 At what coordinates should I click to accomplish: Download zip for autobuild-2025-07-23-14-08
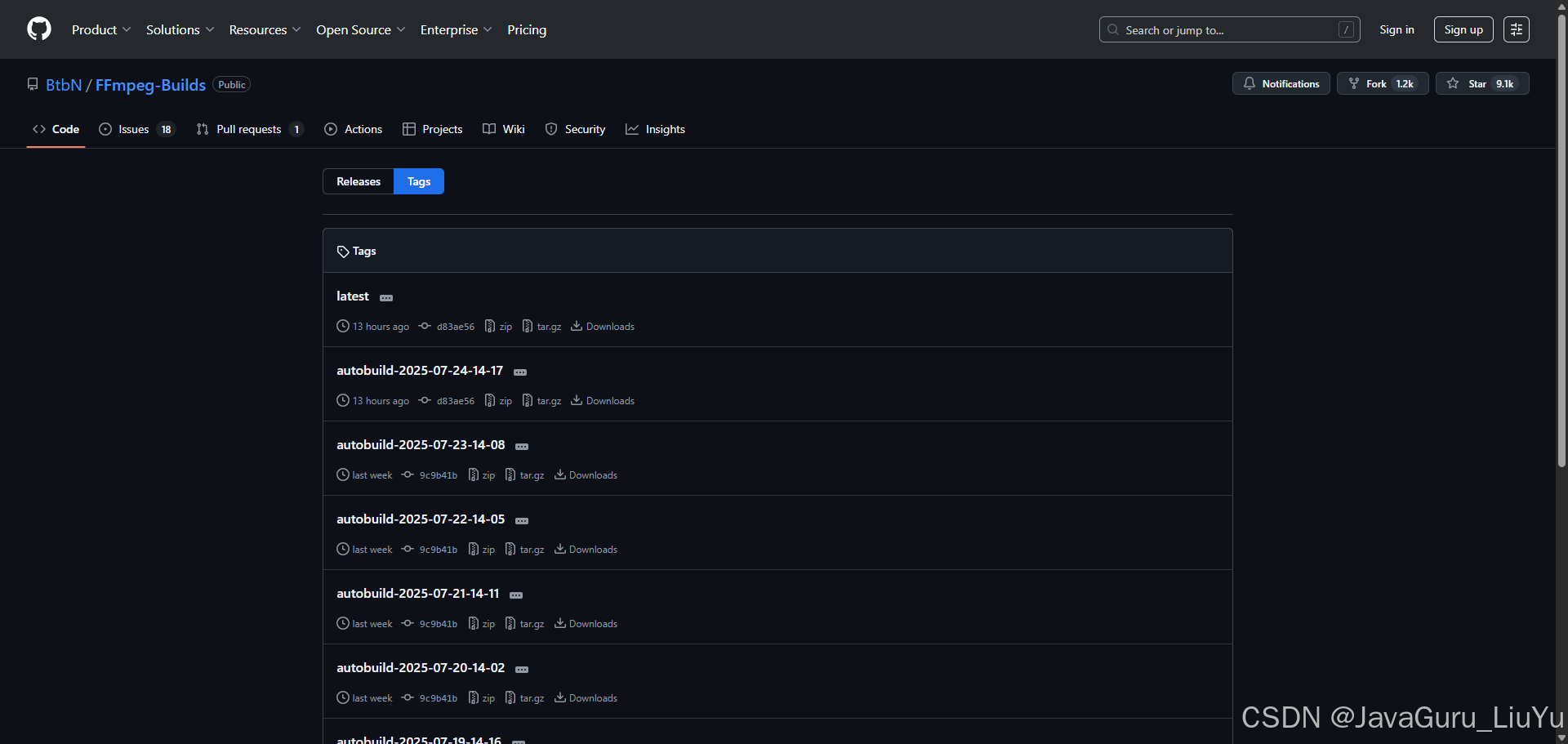click(482, 475)
